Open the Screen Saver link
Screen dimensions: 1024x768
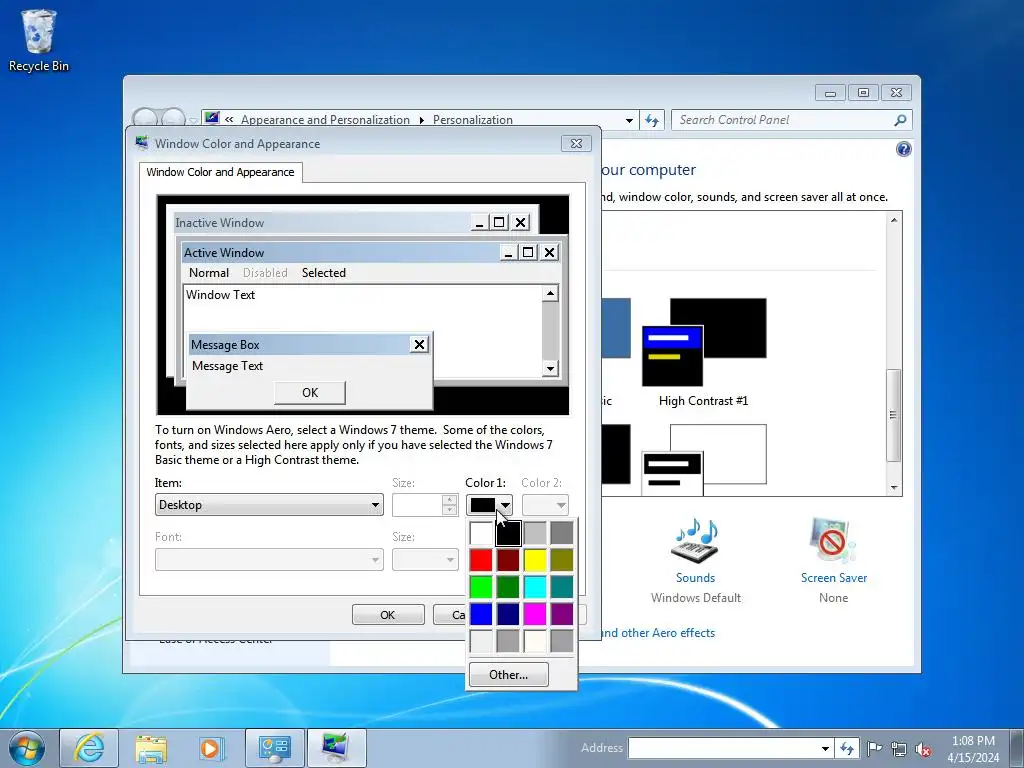point(833,578)
